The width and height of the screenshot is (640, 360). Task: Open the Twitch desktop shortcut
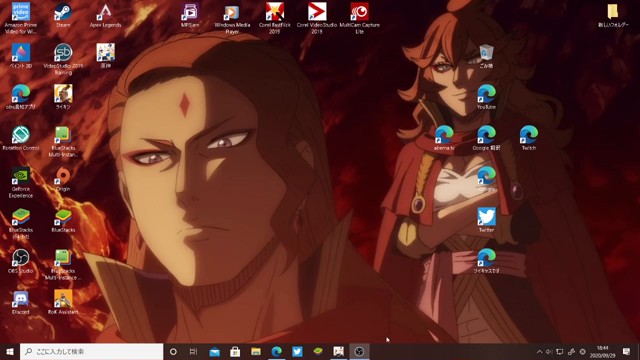pyautogui.click(x=529, y=138)
